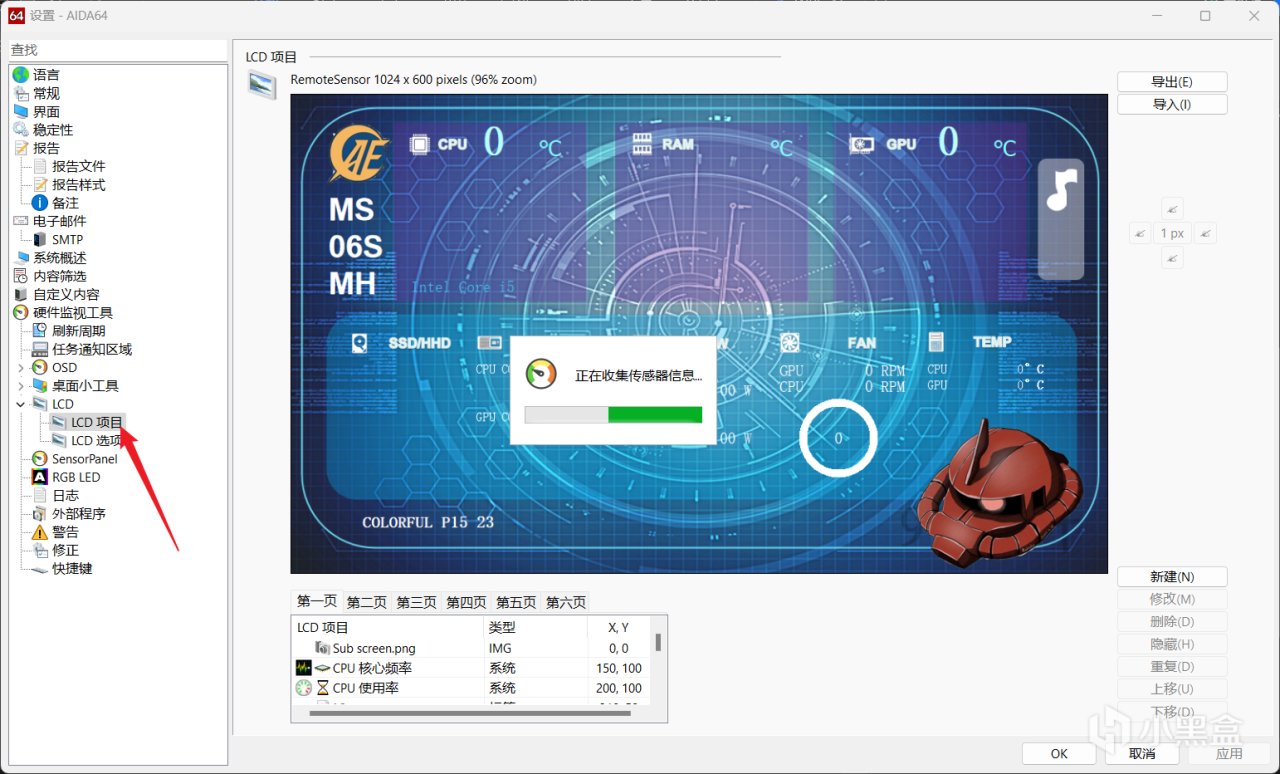Open the 第二页 tab
Image resolution: width=1280 pixels, height=774 pixels.
tap(367, 603)
